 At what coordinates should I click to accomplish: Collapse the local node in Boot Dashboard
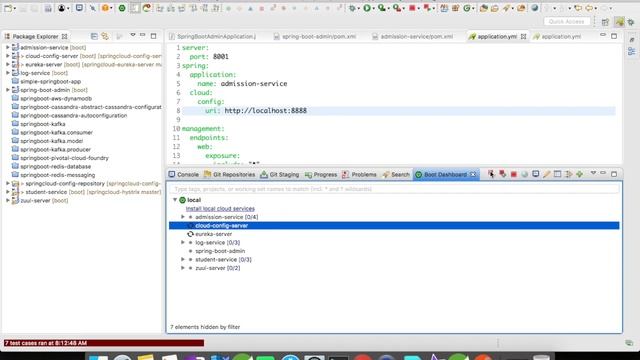[x=175, y=200]
